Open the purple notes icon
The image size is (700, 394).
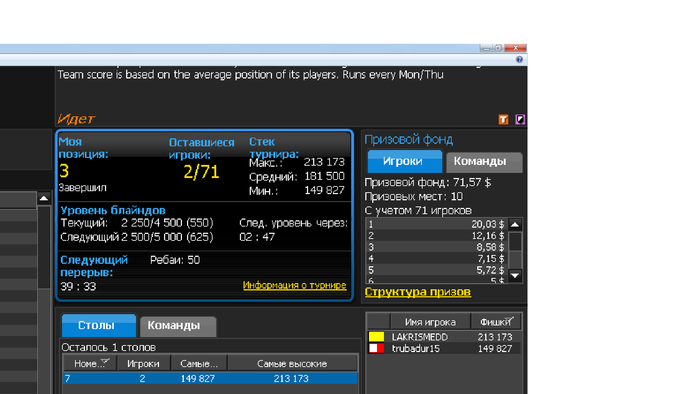[520, 119]
